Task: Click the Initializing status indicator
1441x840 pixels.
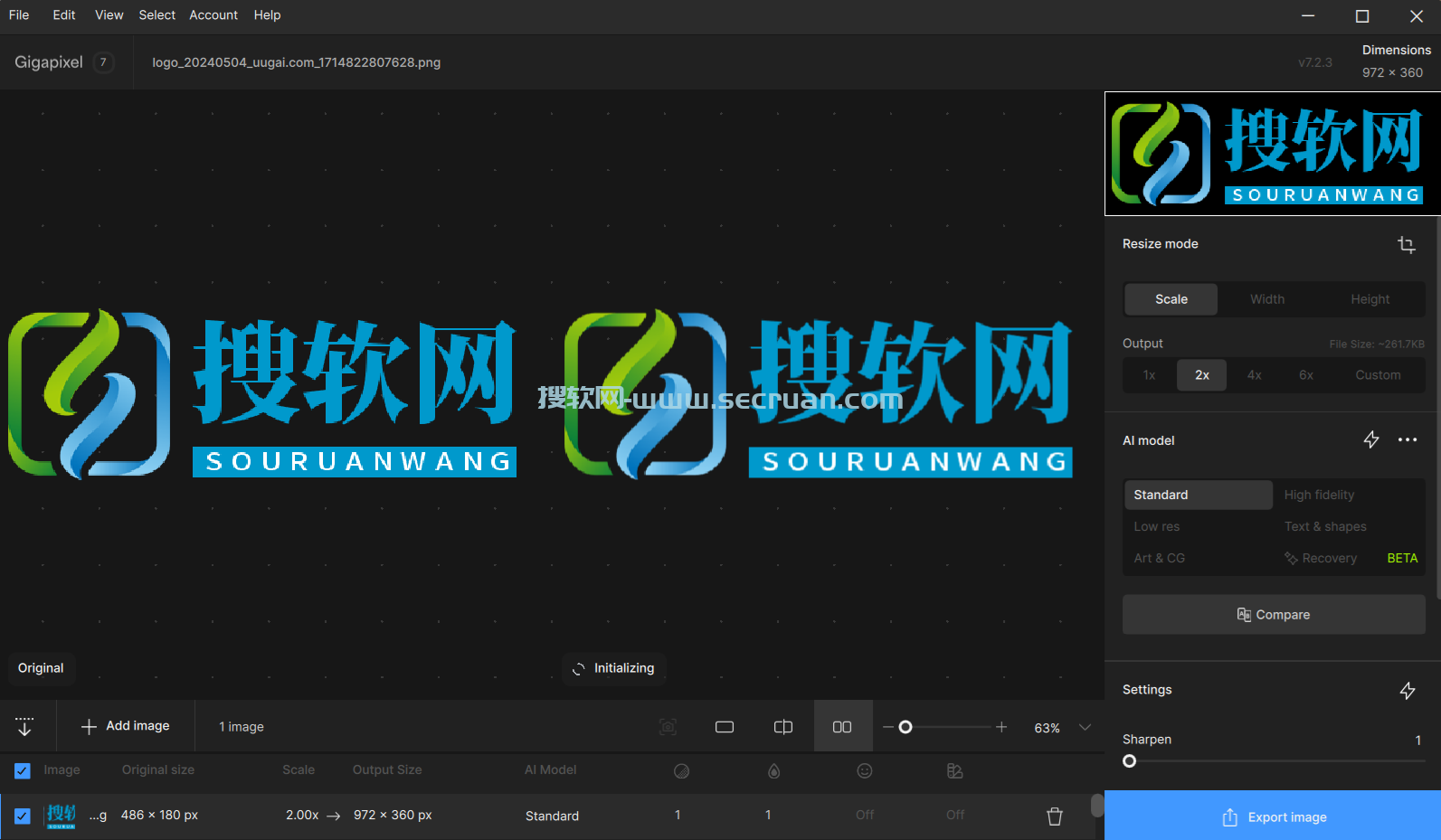Action: pyautogui.click(x=614, y=668)
